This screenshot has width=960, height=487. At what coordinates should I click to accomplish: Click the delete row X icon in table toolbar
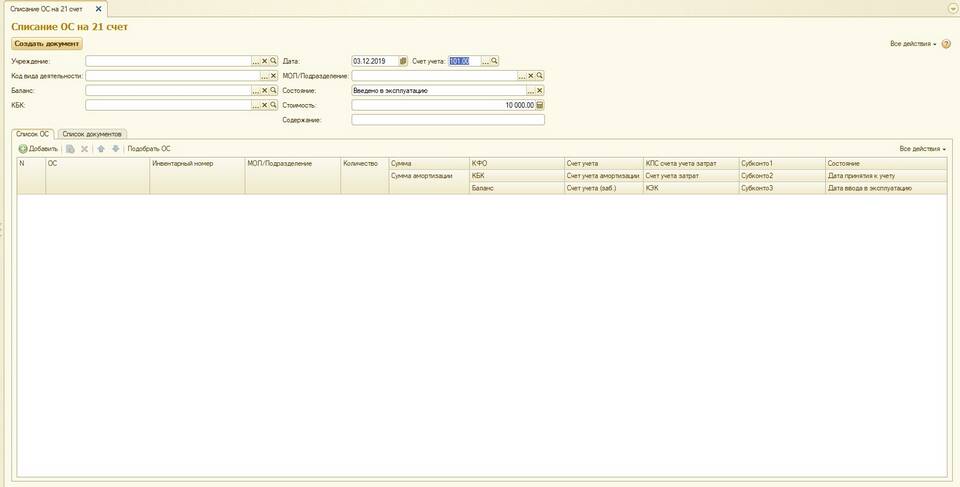tap(85, 149)
